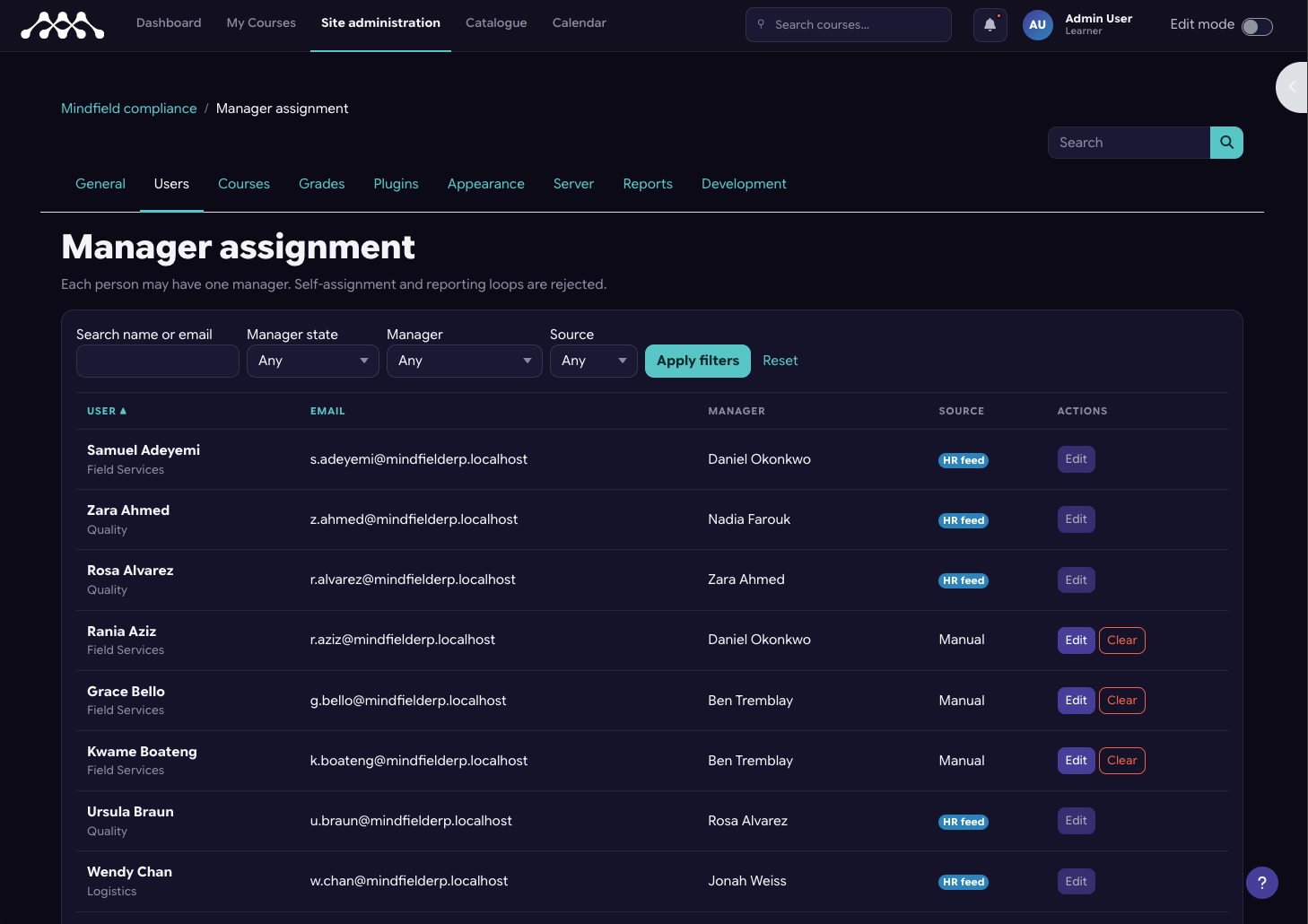Image resolution: width=1308 pixels, height=924 pixels.
Task: Edit Rania Aziz's manager
Action: click(1077, 641)
